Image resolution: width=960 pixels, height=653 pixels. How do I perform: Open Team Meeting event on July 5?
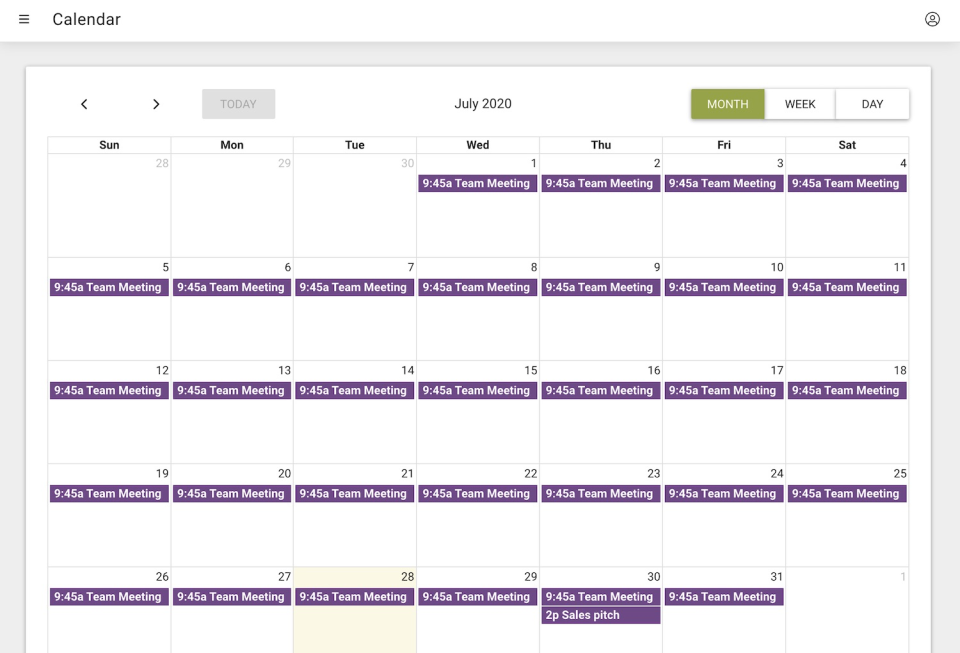point(109,288)
